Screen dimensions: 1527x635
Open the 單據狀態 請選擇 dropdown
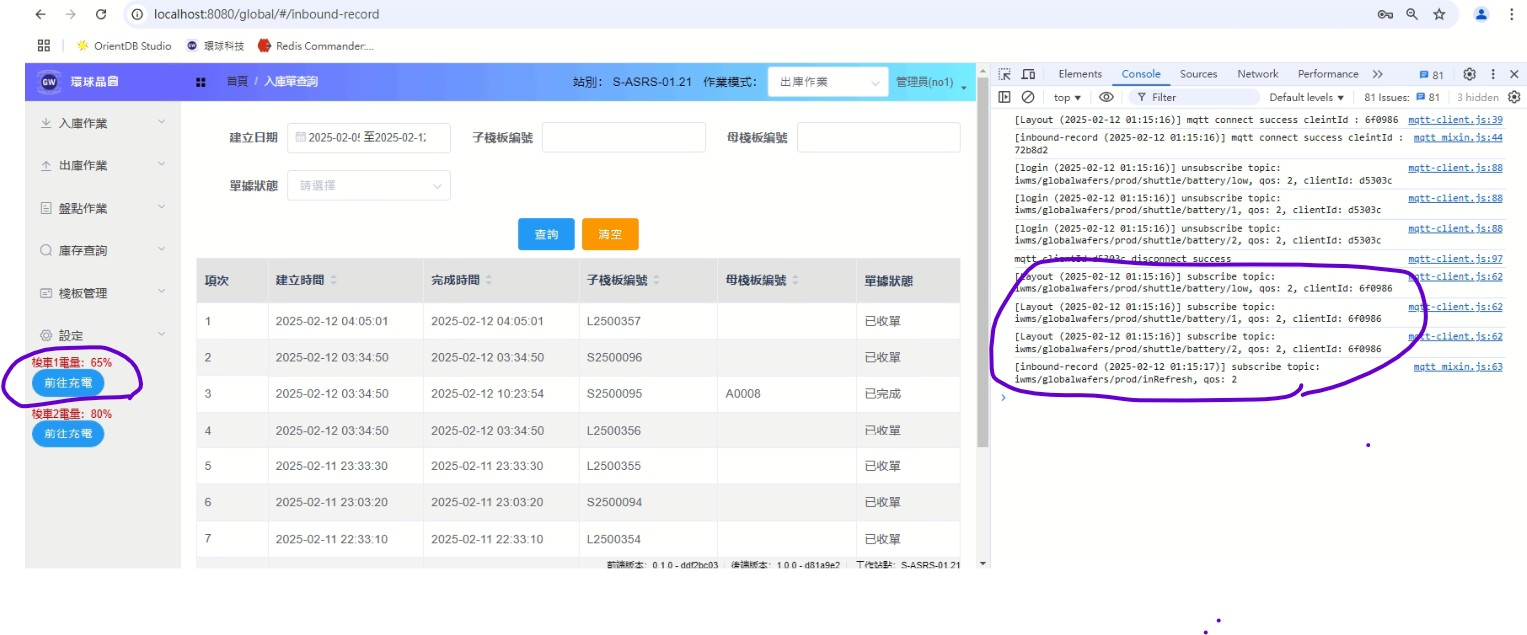pos(368,185)
